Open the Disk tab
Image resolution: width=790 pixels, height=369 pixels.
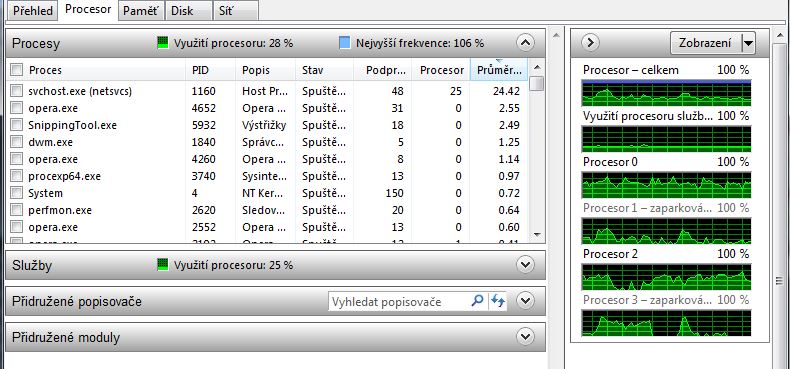point(189,11)
